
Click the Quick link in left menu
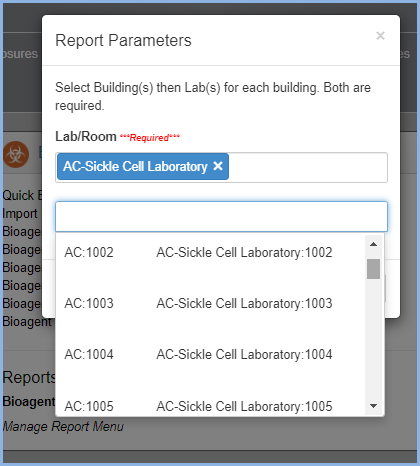click(18, 195)
